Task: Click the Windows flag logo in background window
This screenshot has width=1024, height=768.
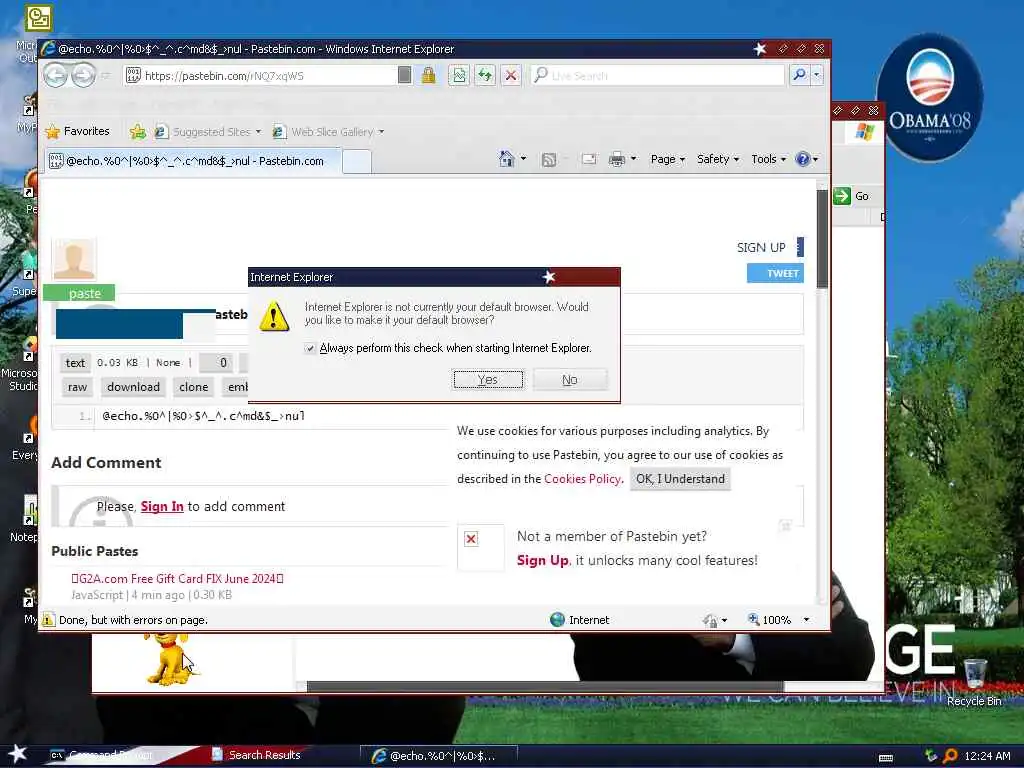Action: [x=864, y=132]
